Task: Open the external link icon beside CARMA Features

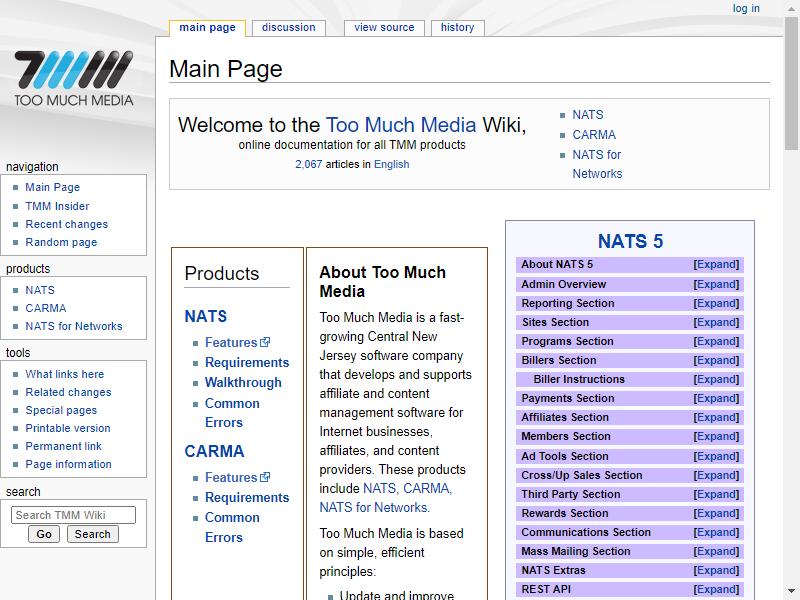Action: (x=265, y=478)
